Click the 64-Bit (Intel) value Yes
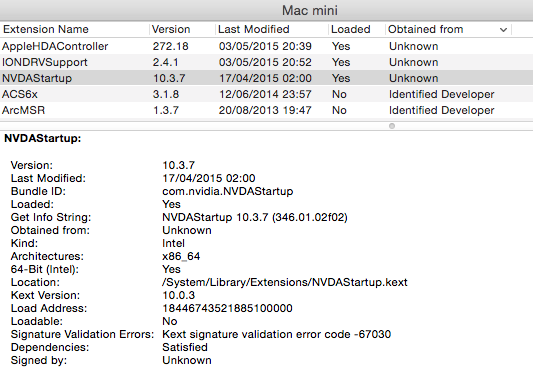Image resolution: width=533 pixels, height=377 pixels. pos(171,269)
